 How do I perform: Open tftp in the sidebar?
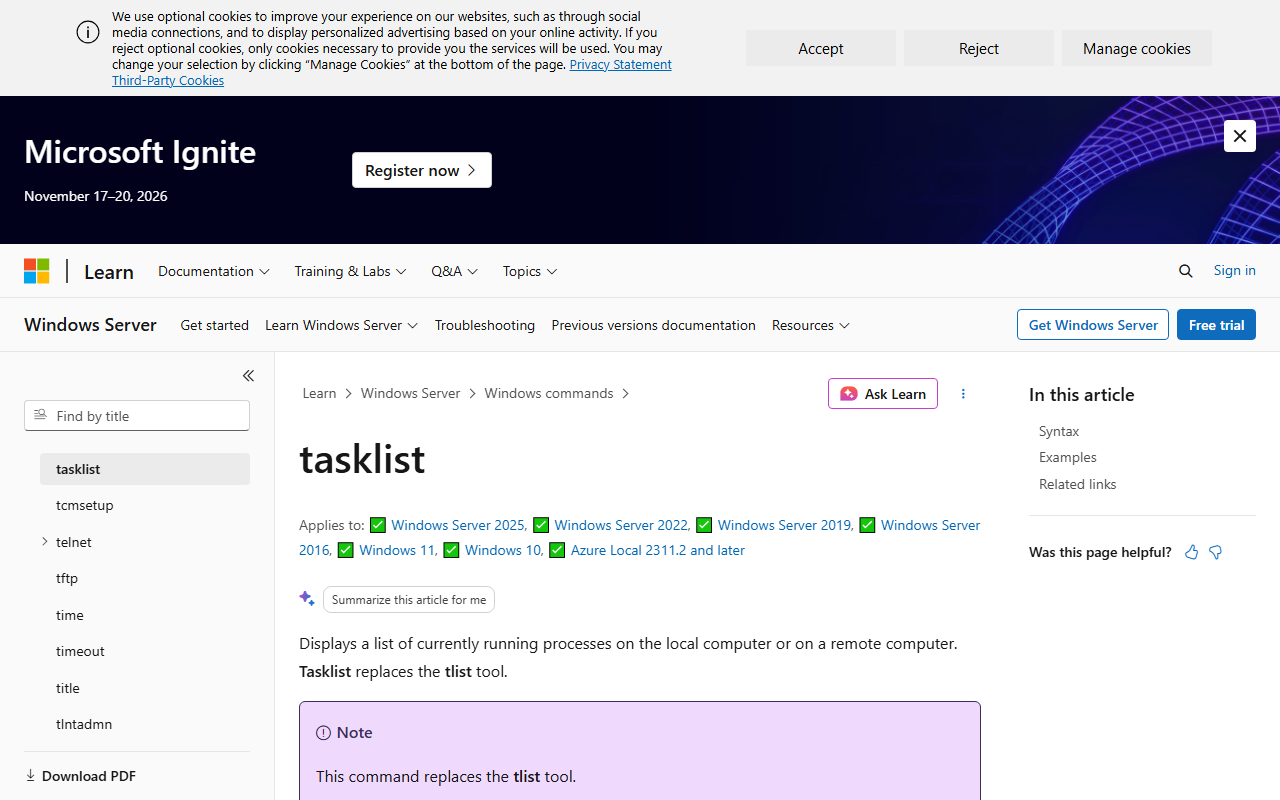[x=145, y=578]
